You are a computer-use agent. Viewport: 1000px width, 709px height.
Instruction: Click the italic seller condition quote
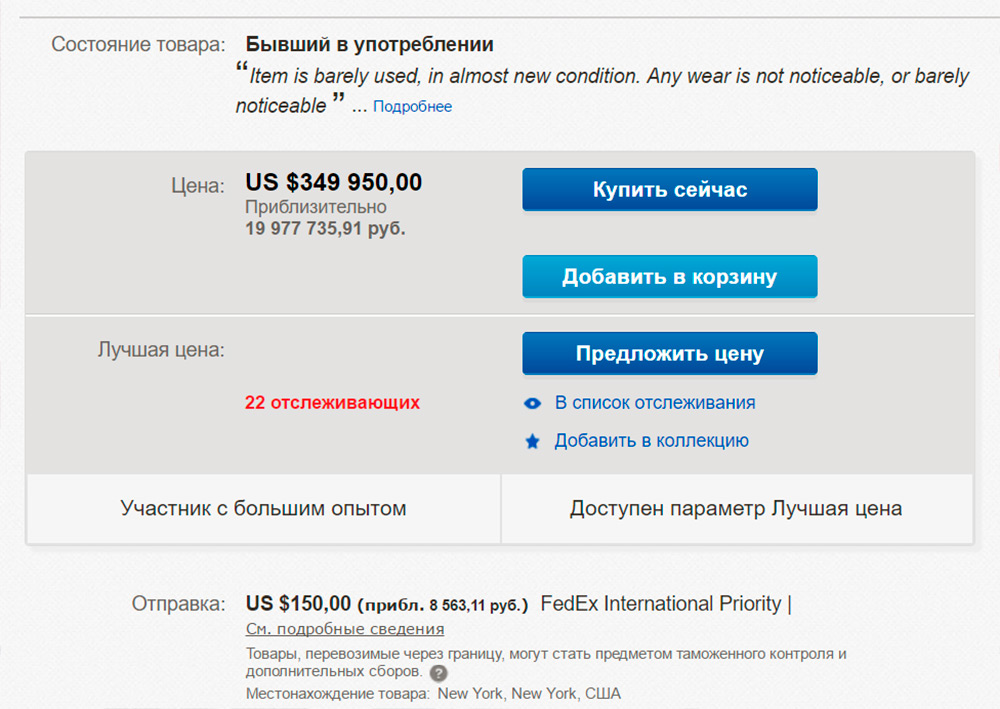pos(600,77)
